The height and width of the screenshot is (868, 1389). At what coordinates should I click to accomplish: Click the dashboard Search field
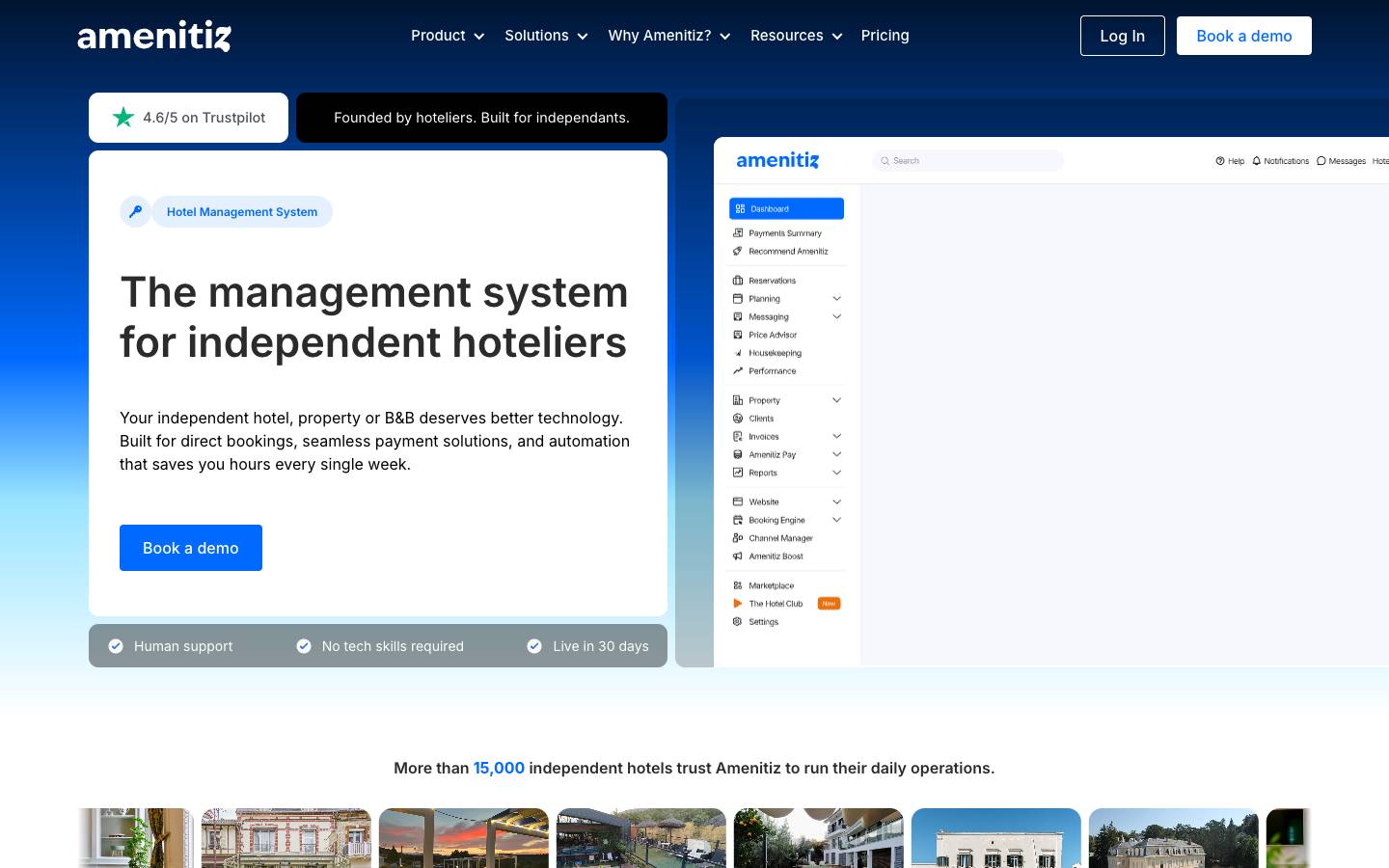[967, 161]
